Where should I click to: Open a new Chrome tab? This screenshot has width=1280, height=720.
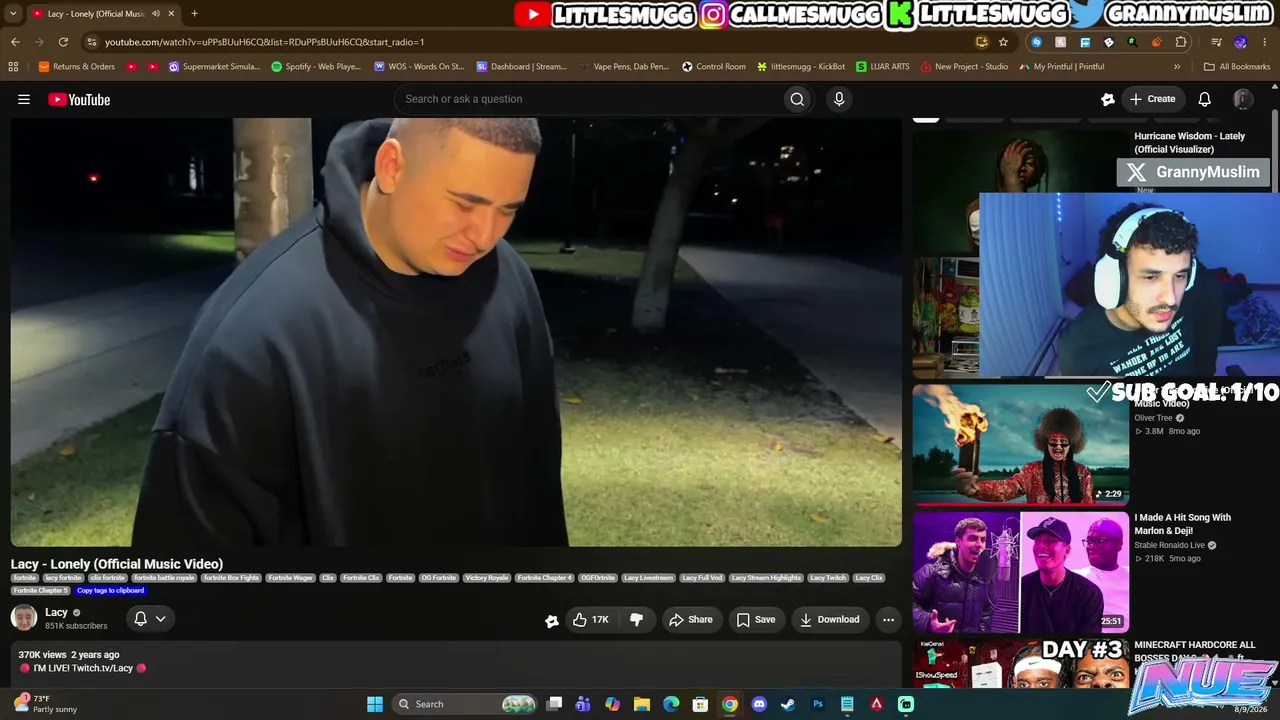point(194,14)
